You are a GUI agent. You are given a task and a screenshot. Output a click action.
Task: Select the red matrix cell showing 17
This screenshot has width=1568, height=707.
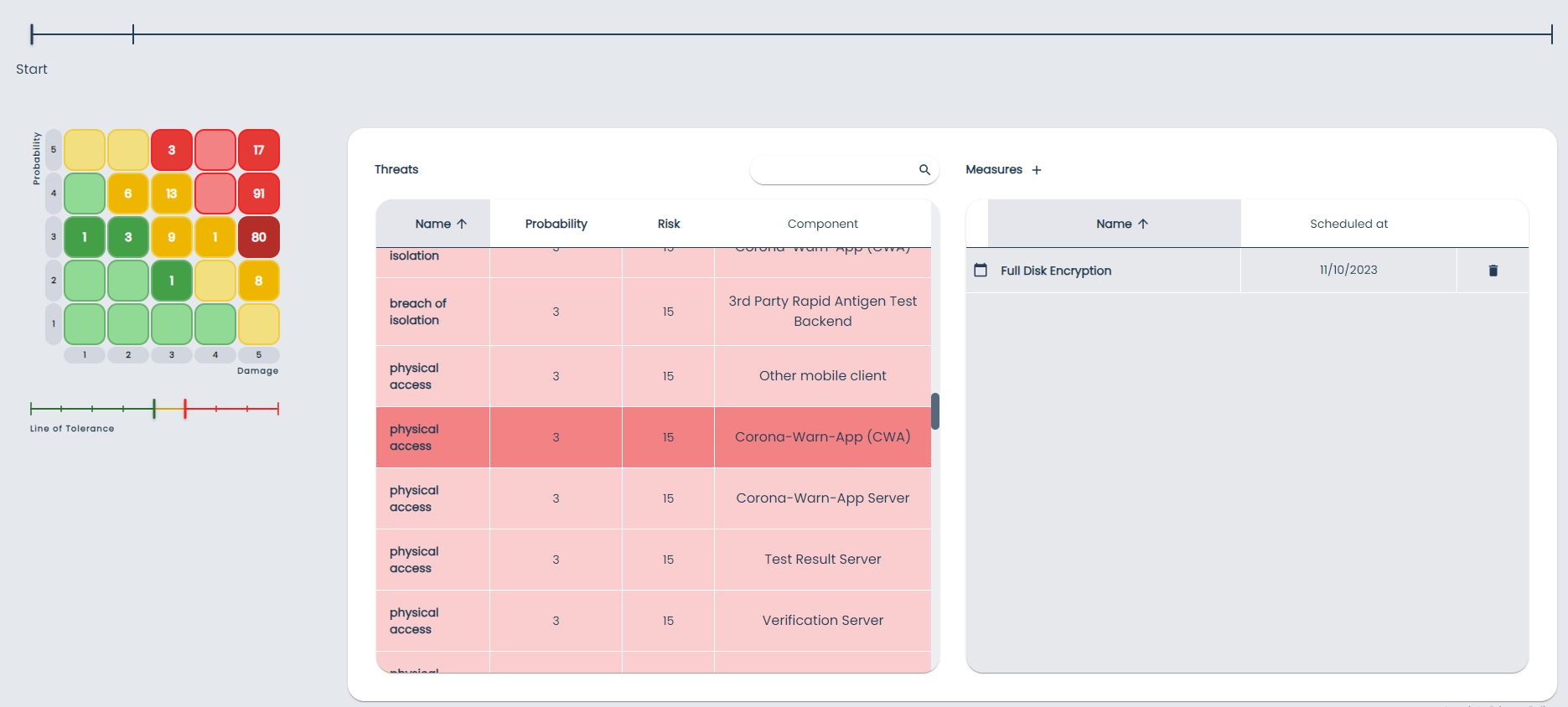(259, 150)
